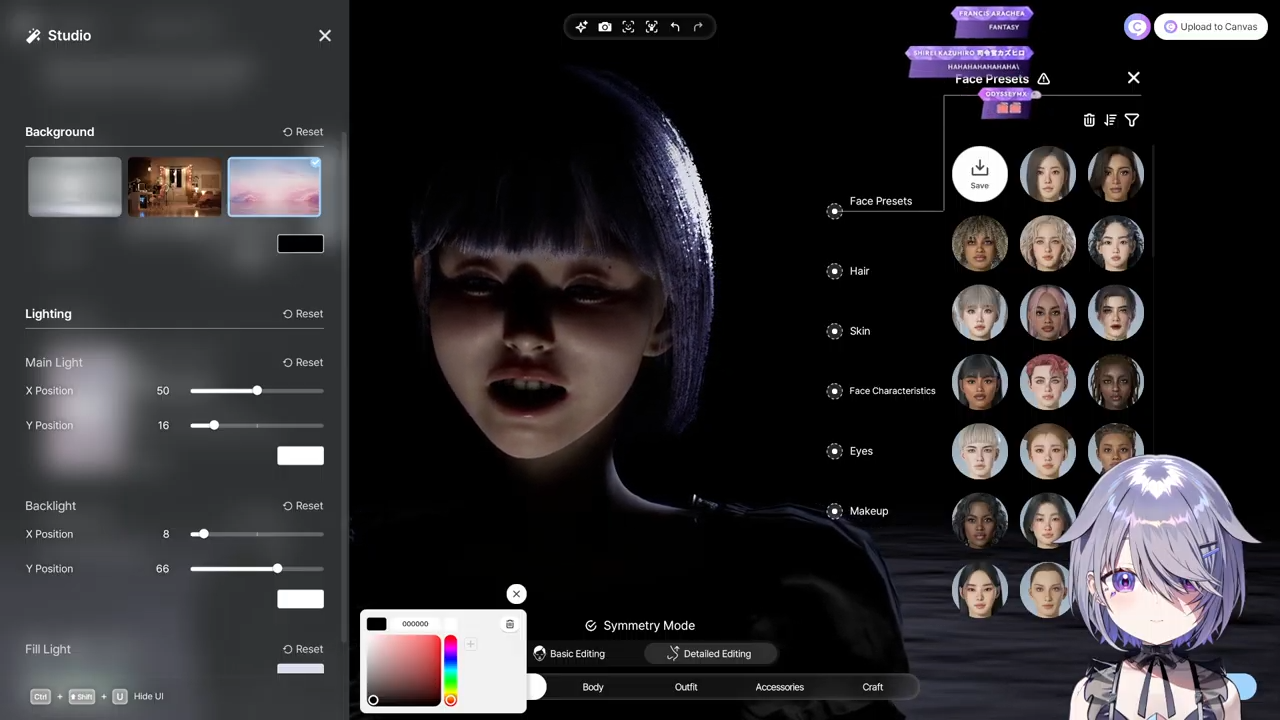Click the Main Light X Position slider handle

(257, 391)
